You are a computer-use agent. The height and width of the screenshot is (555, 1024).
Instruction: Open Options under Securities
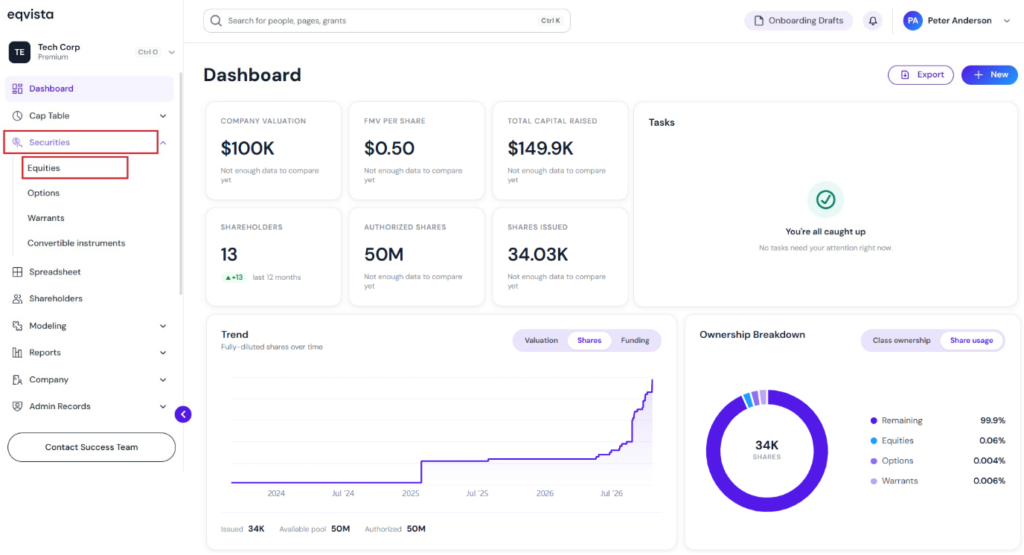43,193
